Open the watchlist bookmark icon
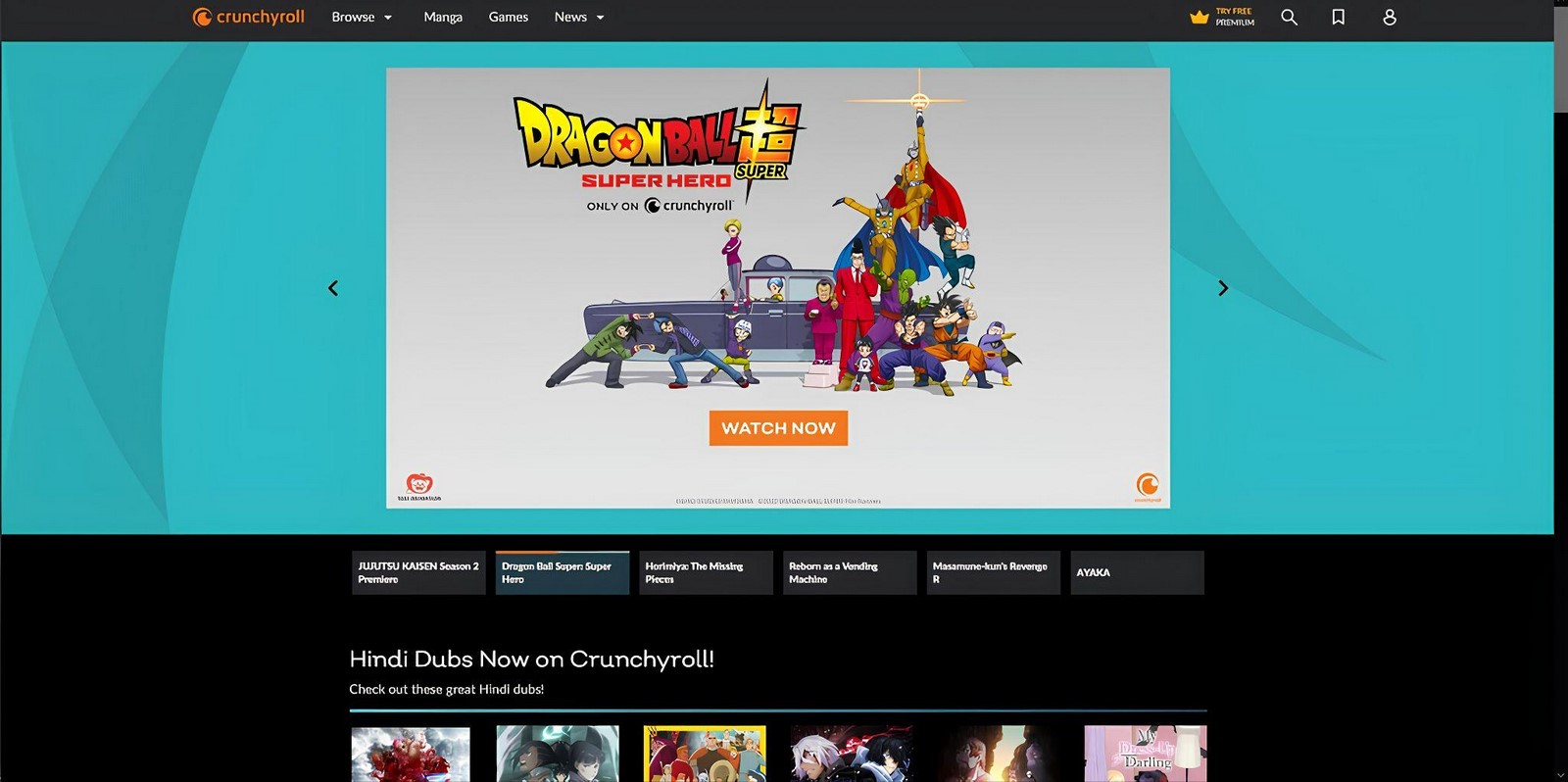1568x782 pixels. (1338, 17)
